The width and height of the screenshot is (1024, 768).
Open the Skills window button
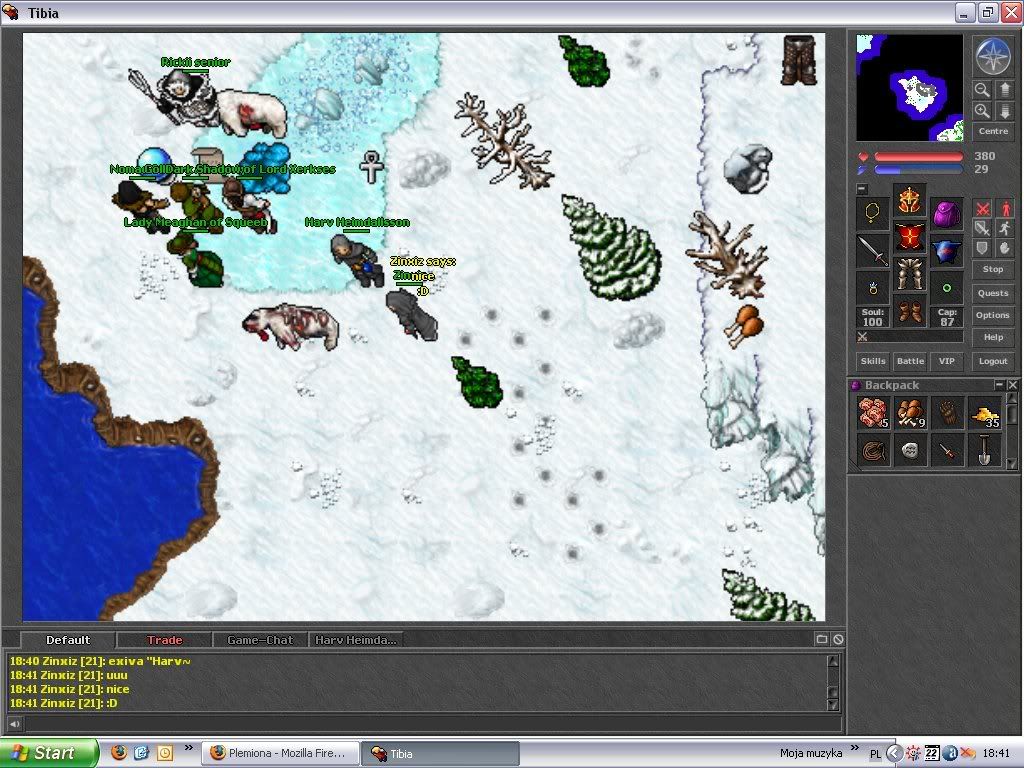point(873,361)
